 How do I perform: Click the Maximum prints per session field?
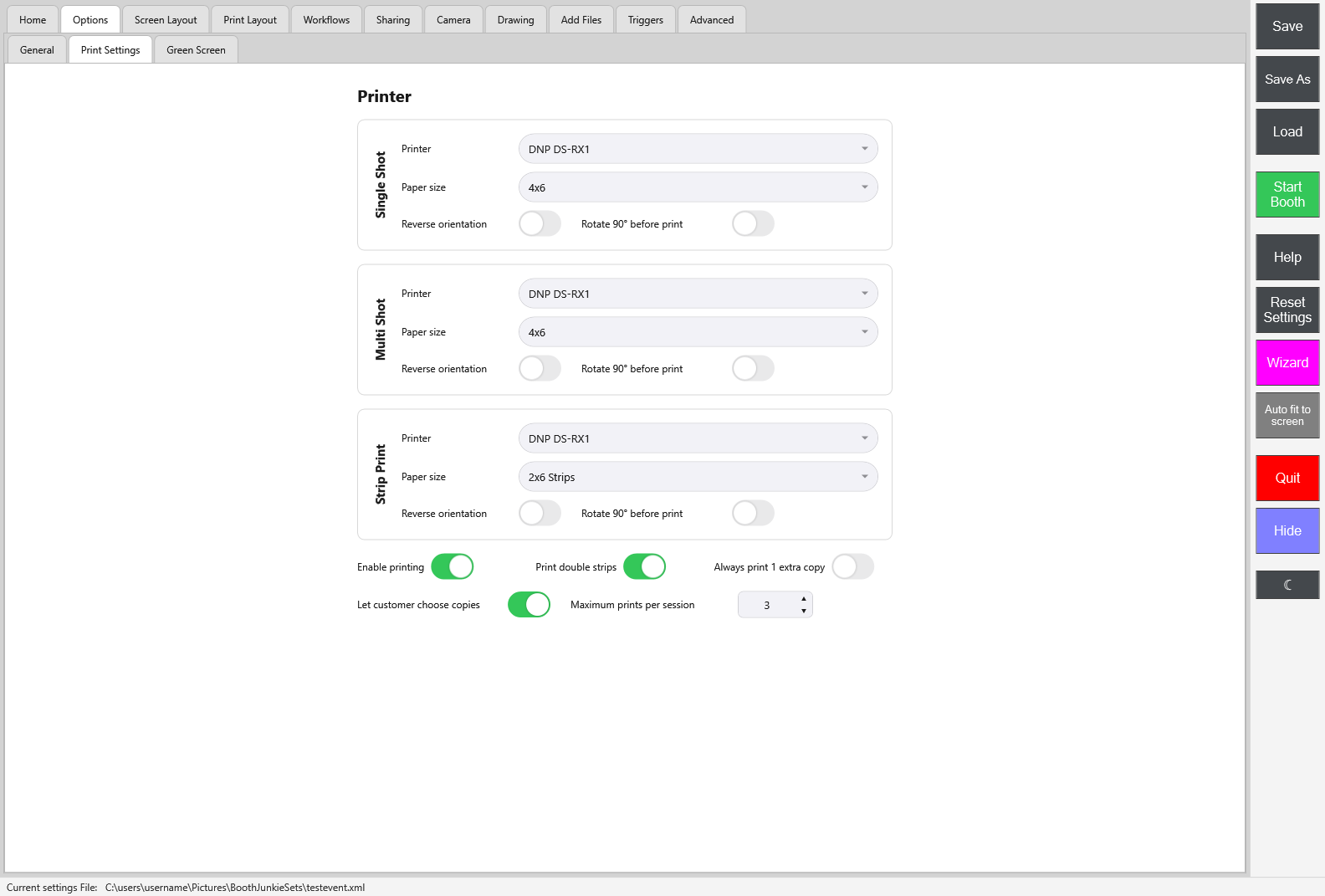pyautogui.click(x=775, y=604)
